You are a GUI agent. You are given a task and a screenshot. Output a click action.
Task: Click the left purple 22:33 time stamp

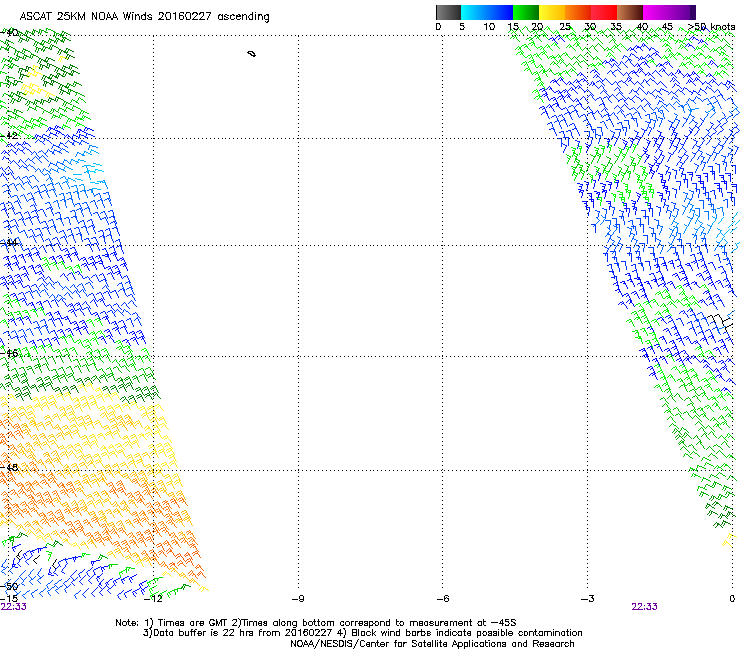tap(14, 607)
